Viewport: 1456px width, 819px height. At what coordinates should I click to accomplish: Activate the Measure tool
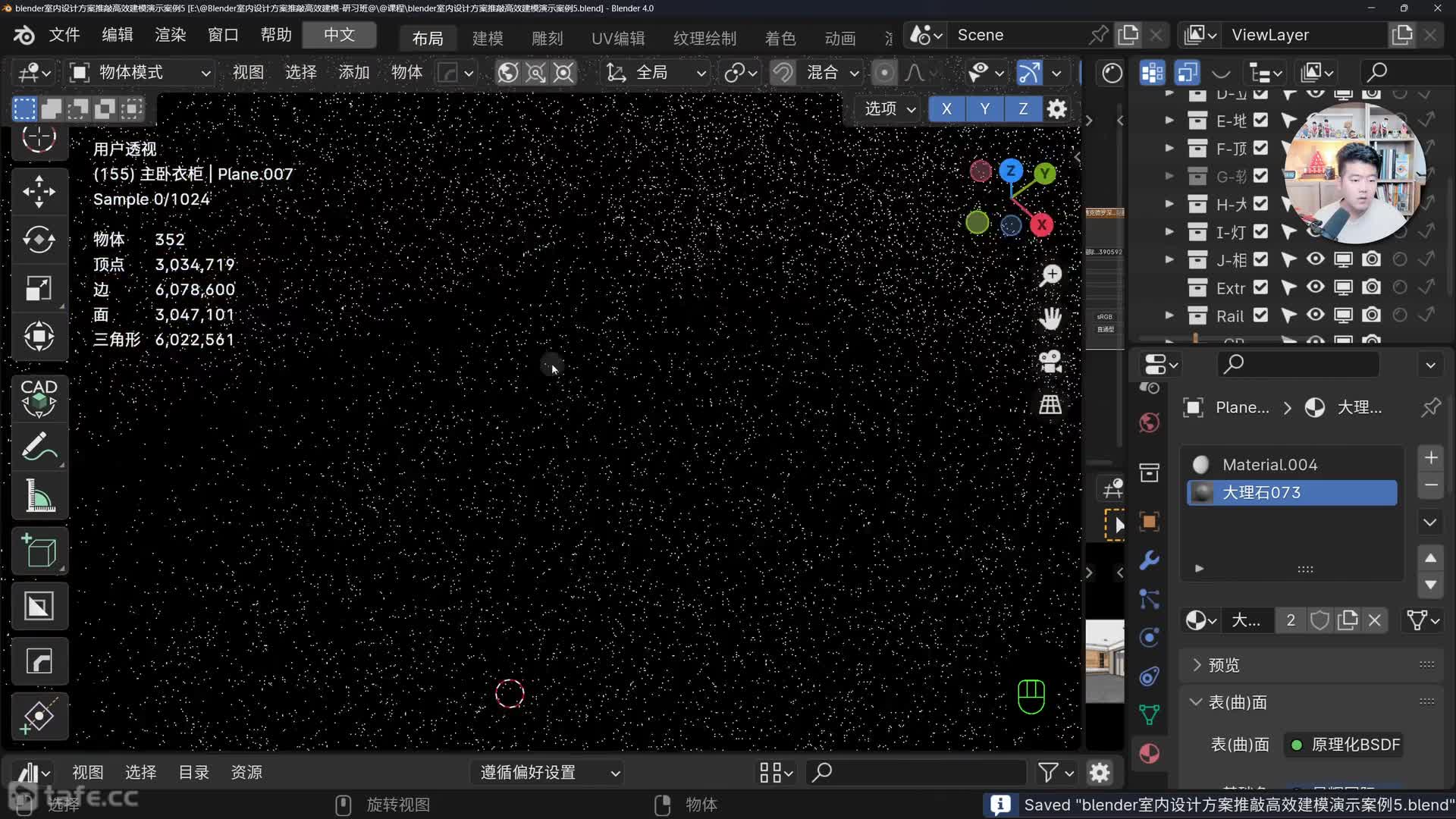click(x=39, y=494)
